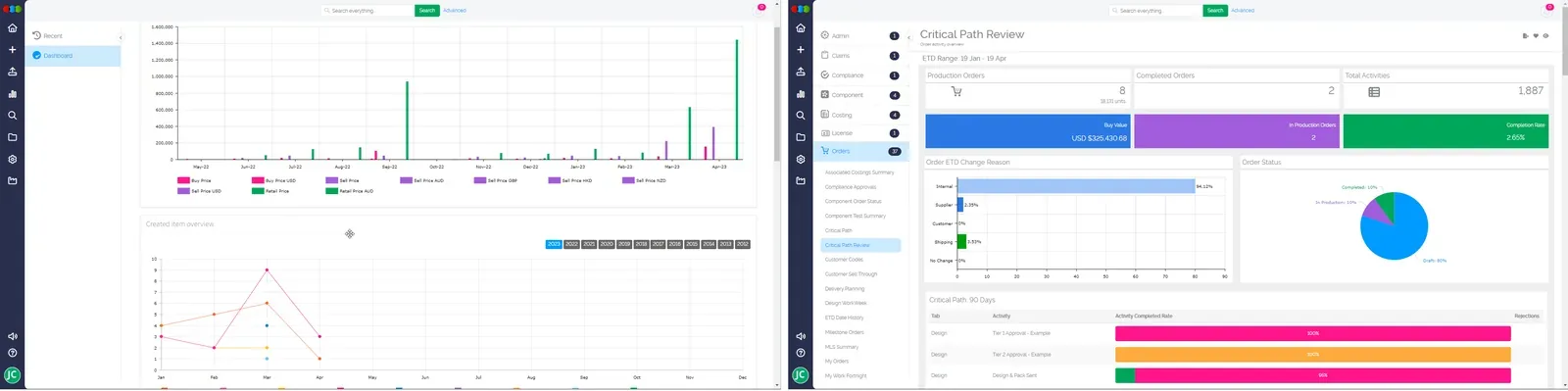Focus Search everything field in right window
Image resolution: width=1568 pixels, height=391 pixels.
[1156, 11]
